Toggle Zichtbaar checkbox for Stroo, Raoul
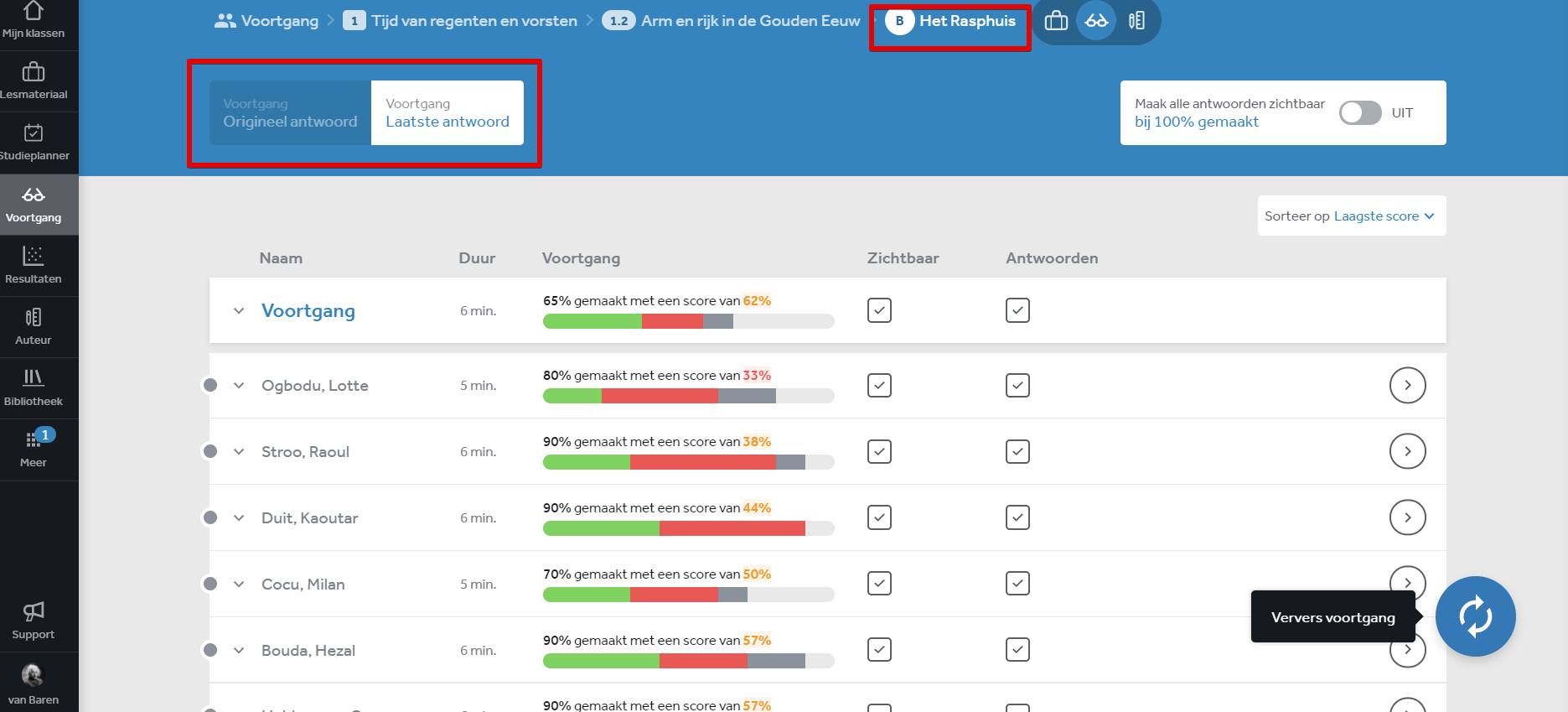 (x=879, y=451)
